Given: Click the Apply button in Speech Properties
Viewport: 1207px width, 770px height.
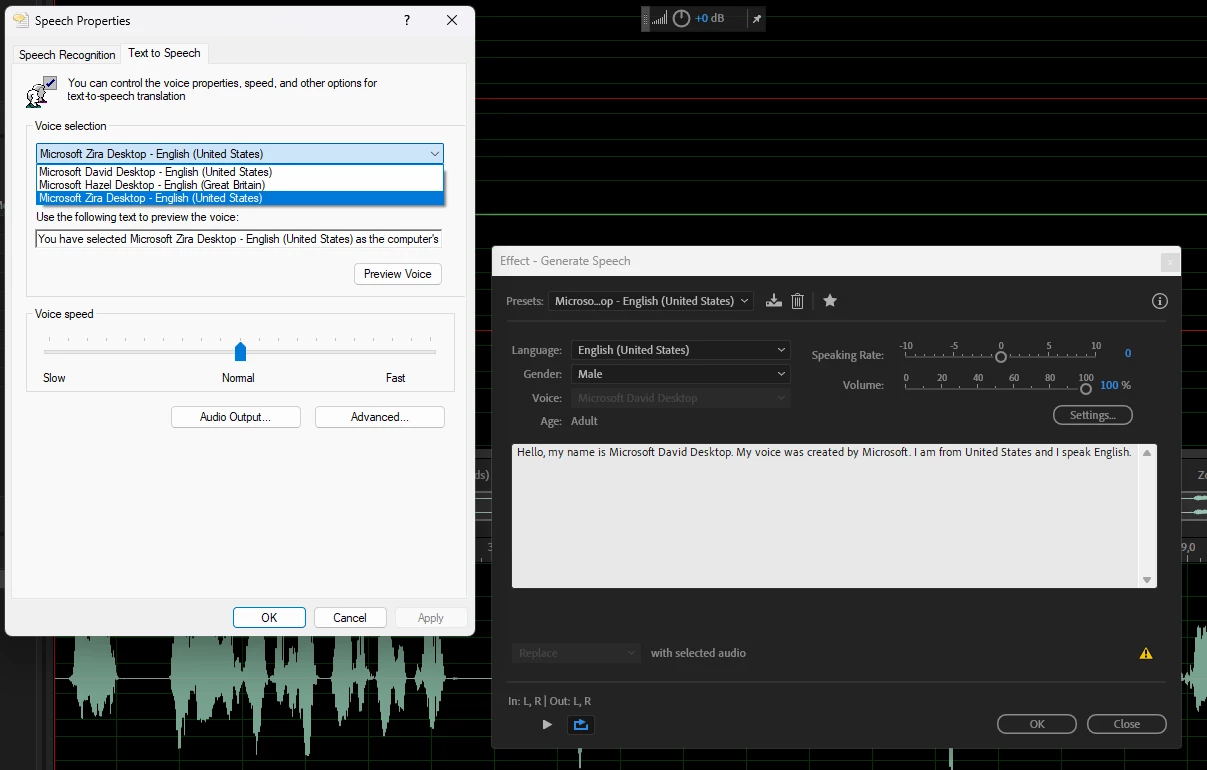Looking at the screenshot, I should [x=431, y=618].
